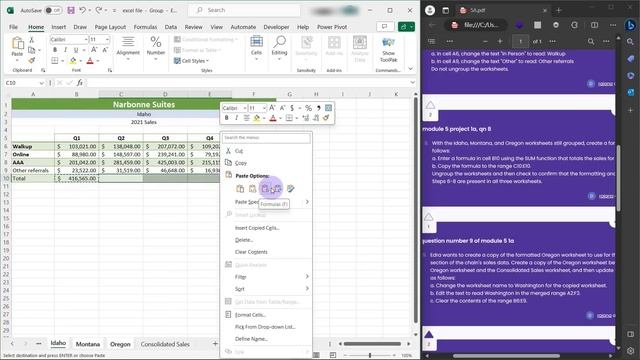Click the ribbon Cut scissors icon
Viewport: 640px width, 360px height.
(31, 40)
